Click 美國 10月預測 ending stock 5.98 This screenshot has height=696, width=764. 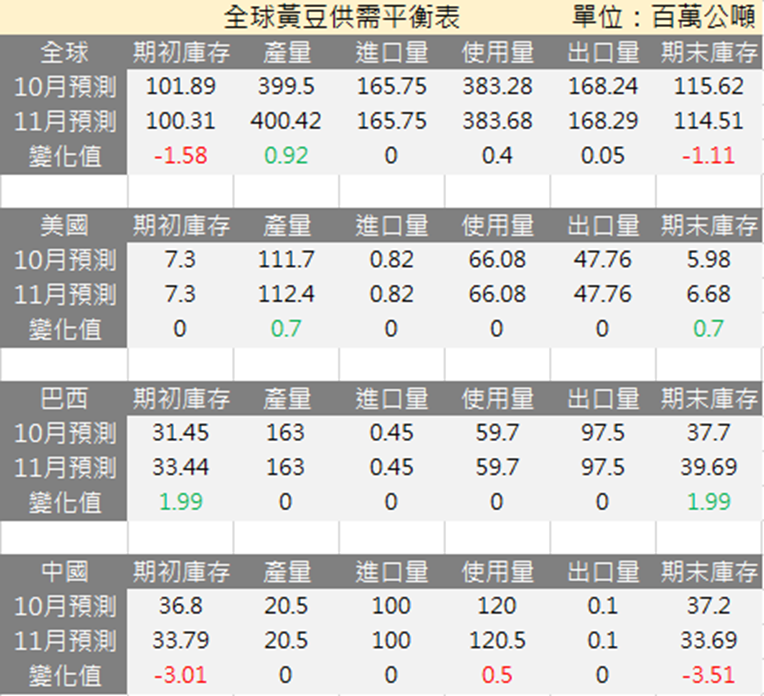tap(708, 260)
